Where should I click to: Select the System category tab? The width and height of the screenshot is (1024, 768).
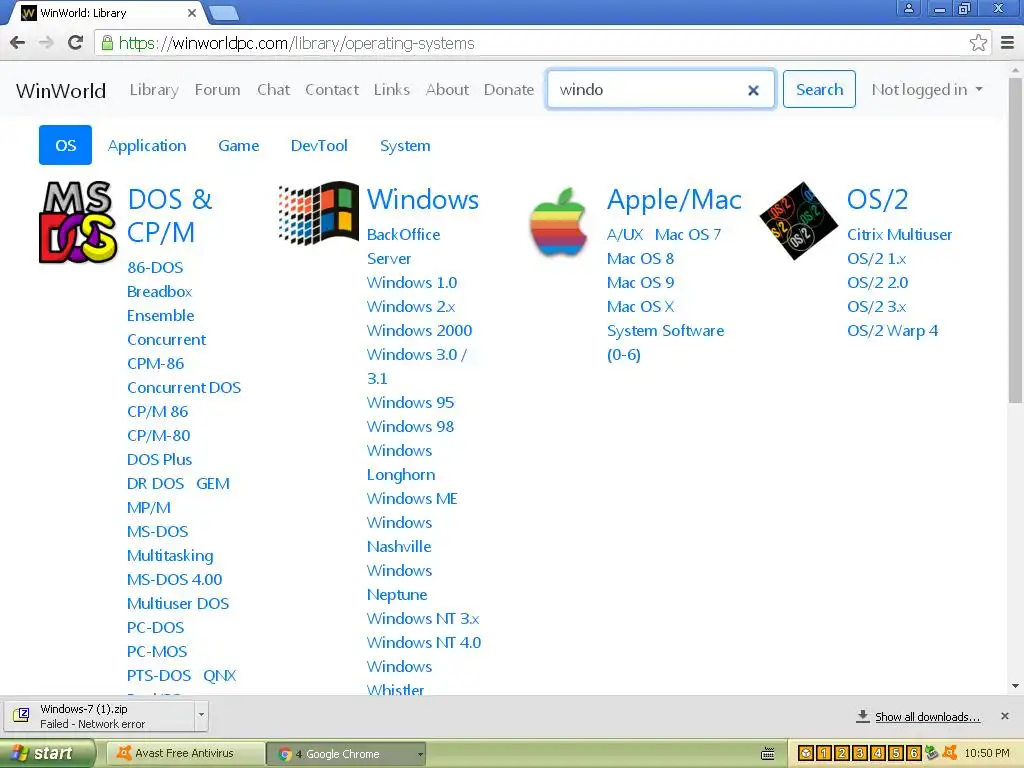[405, 146]
